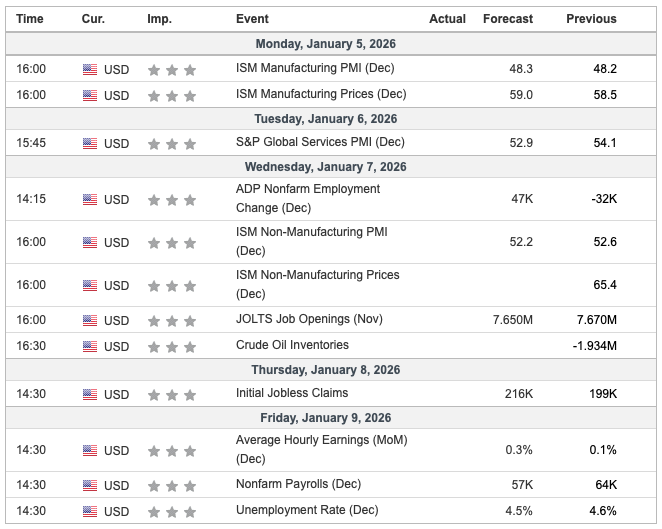Click the US flag in Crude Oil Inventories row
The width and height of the screenshot is (662, 529).
pos(90,346)
